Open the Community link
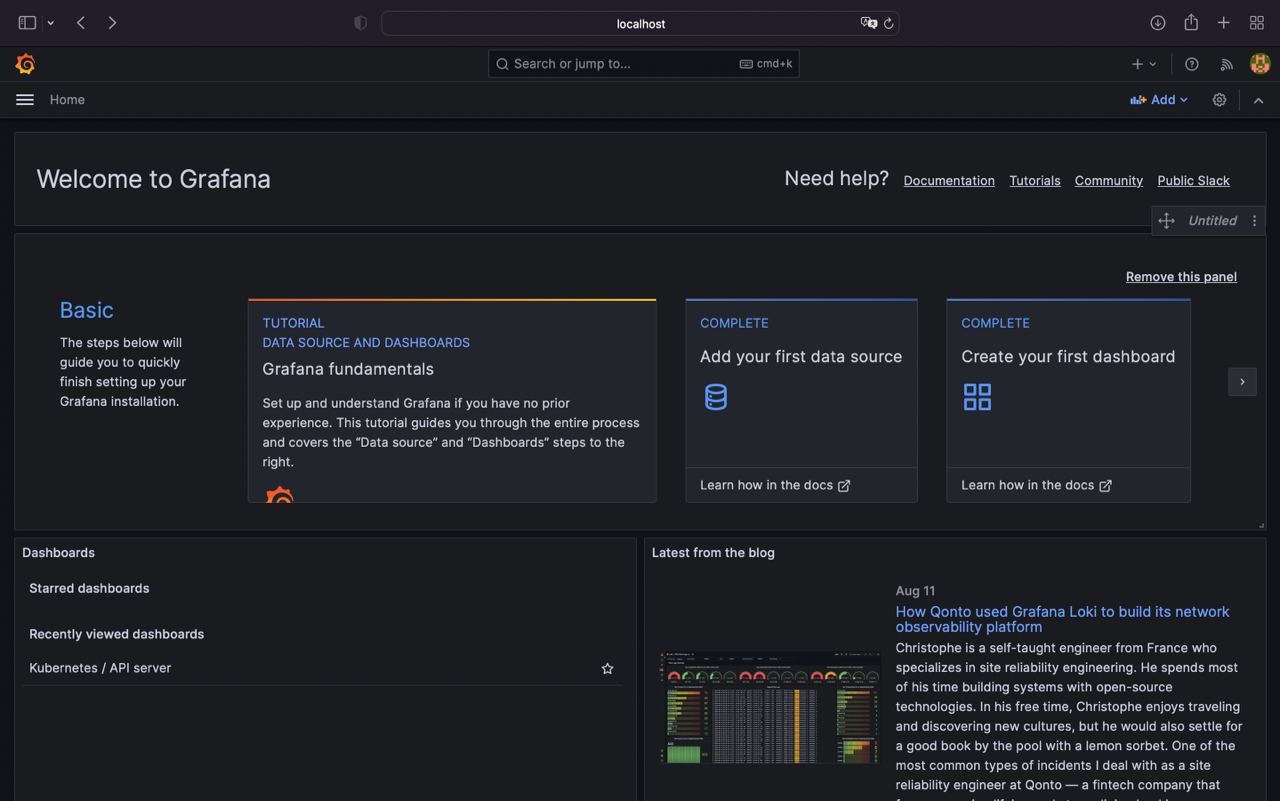Screen dimensions: 1280x801 tap(1109, 181)
